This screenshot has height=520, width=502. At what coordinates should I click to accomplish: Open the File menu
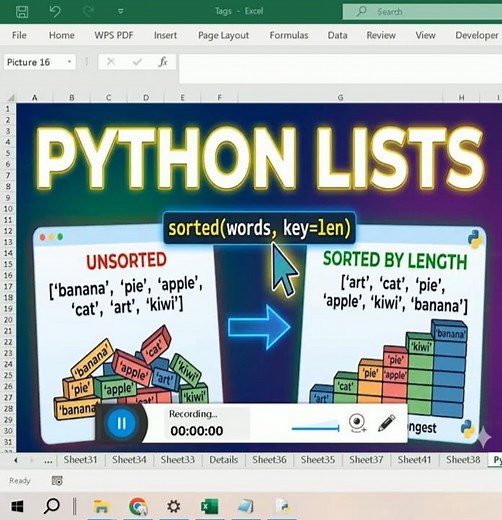19,35
